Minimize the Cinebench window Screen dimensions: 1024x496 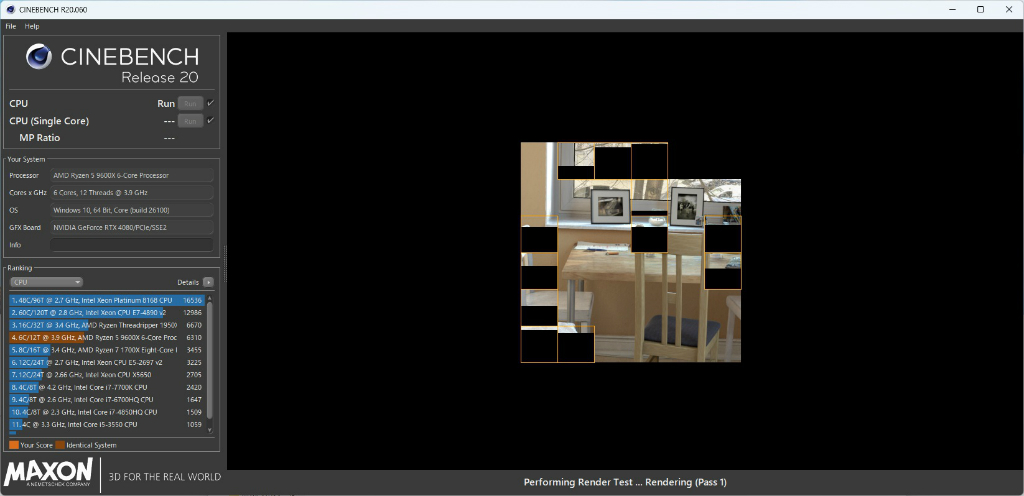(952, 9)
